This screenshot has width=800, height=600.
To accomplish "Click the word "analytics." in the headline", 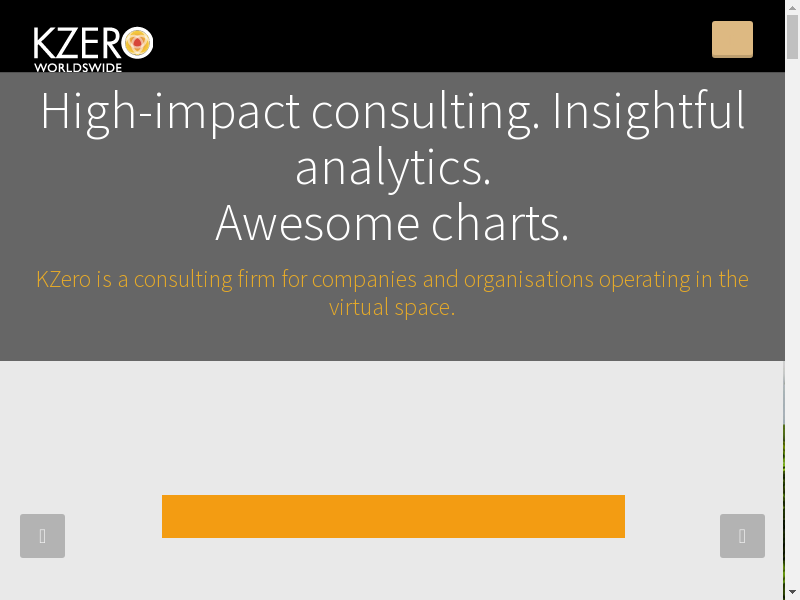I will coord(393,167).
